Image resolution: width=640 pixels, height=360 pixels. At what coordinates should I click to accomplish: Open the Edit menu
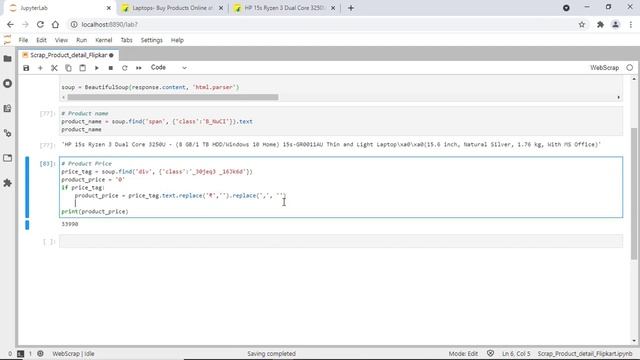[x=41, y=40]
